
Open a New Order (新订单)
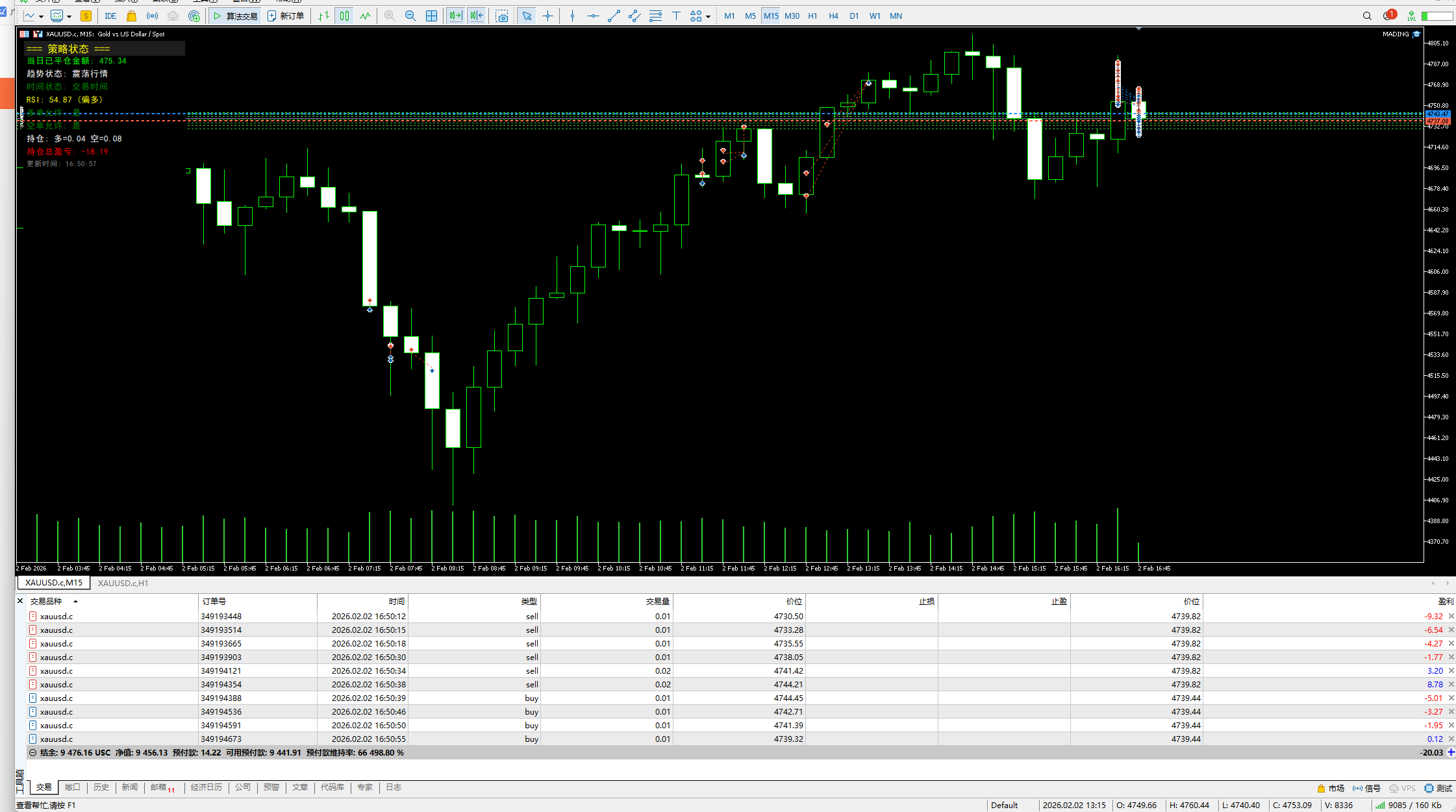coord(286,16)
